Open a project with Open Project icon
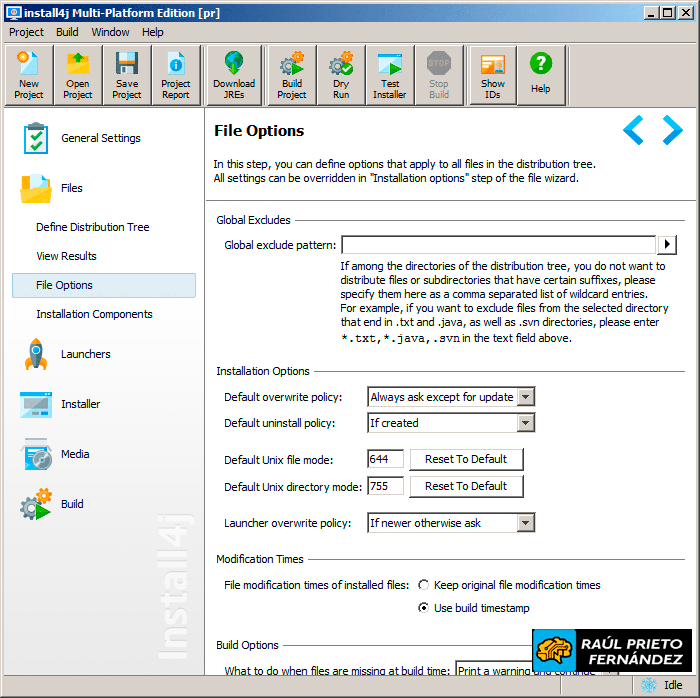 (x=78, y=75)
